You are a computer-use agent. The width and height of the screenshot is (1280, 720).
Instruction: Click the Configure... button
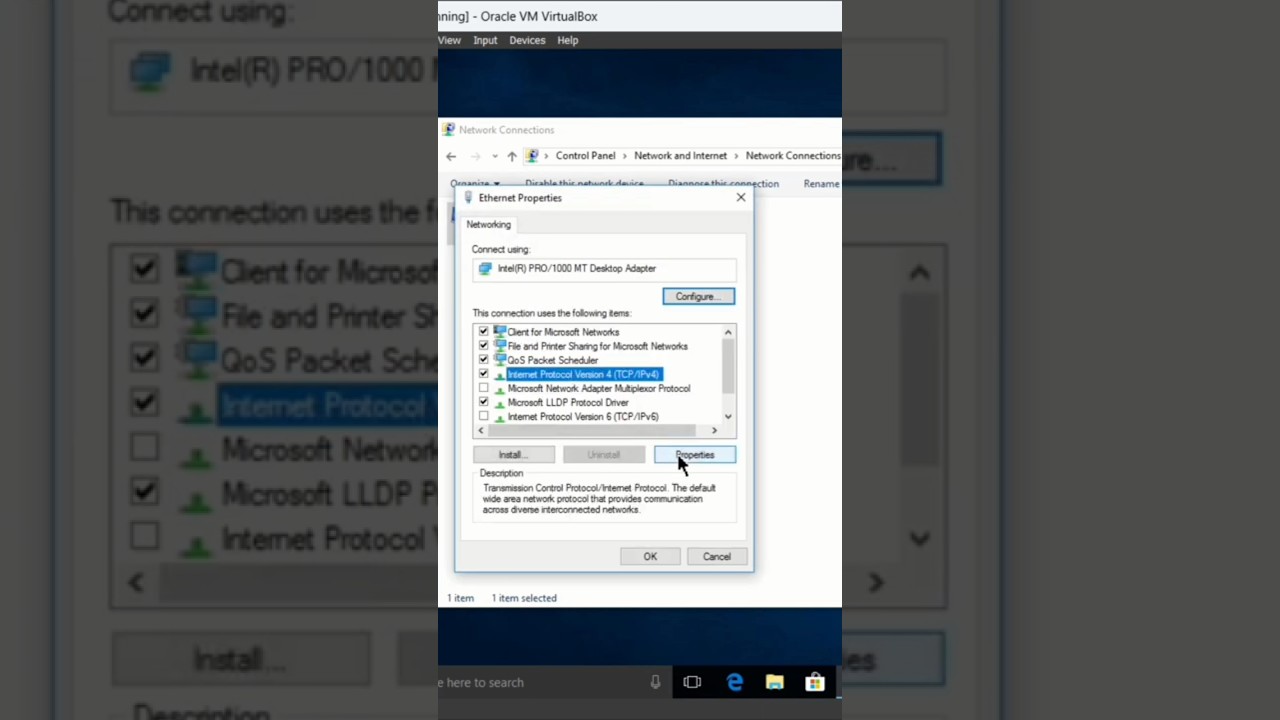click(698, 296)
